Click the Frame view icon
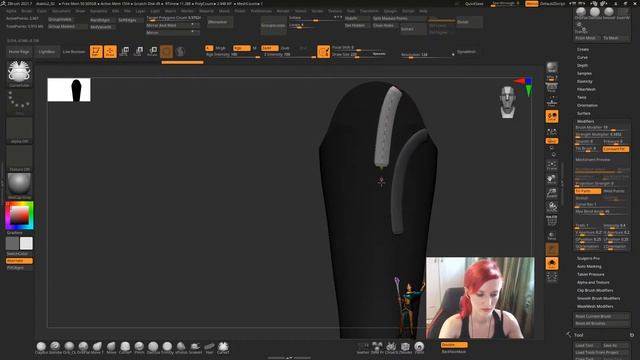 552,165
